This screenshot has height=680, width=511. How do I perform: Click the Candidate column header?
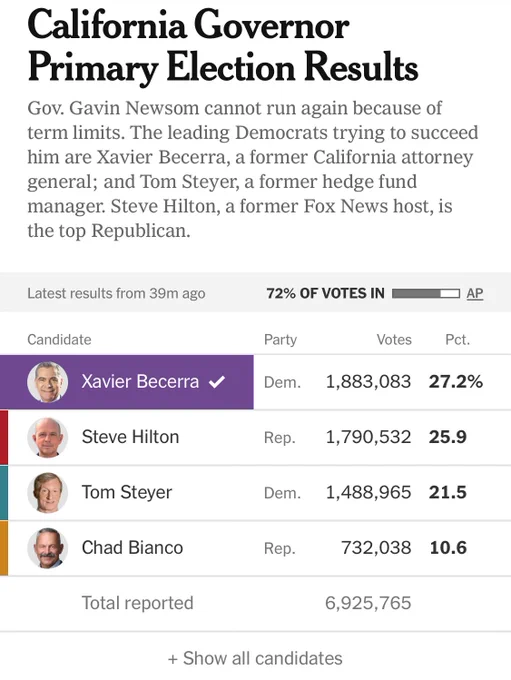tap(59, 339)
